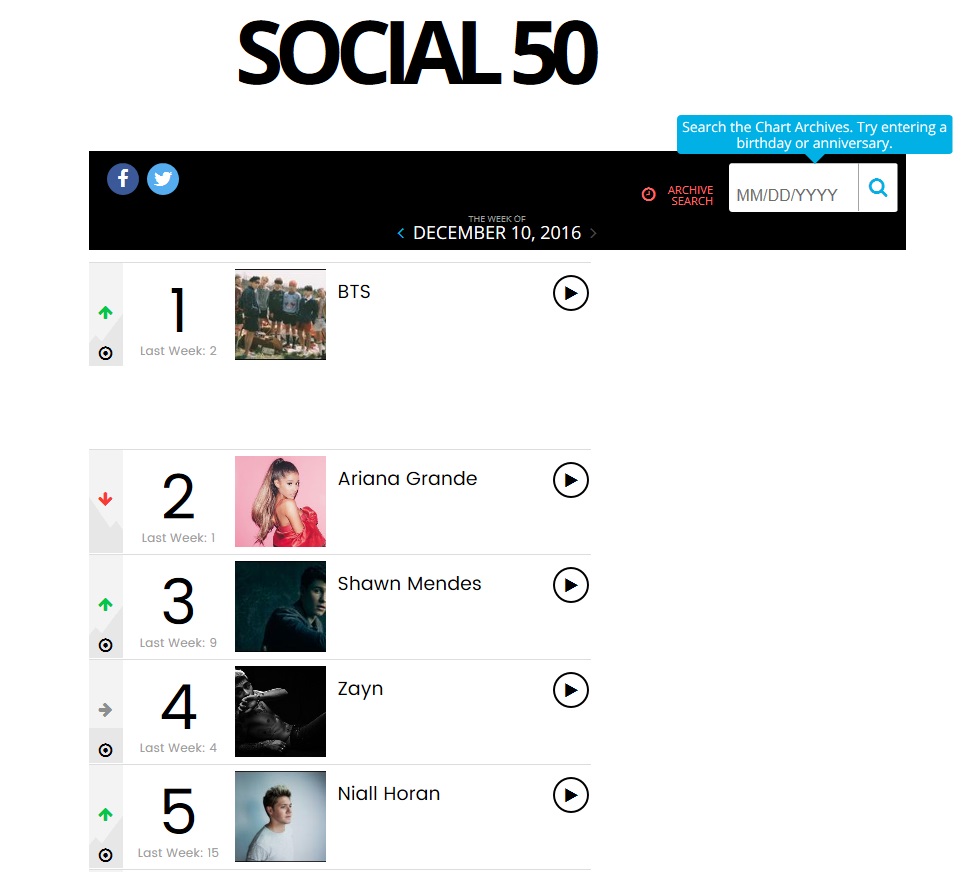Image resolution: width=963 pixels, height=872 pixels.
Task: Expand the Niall Horan row bullseye icon
Action: point(106,855)
